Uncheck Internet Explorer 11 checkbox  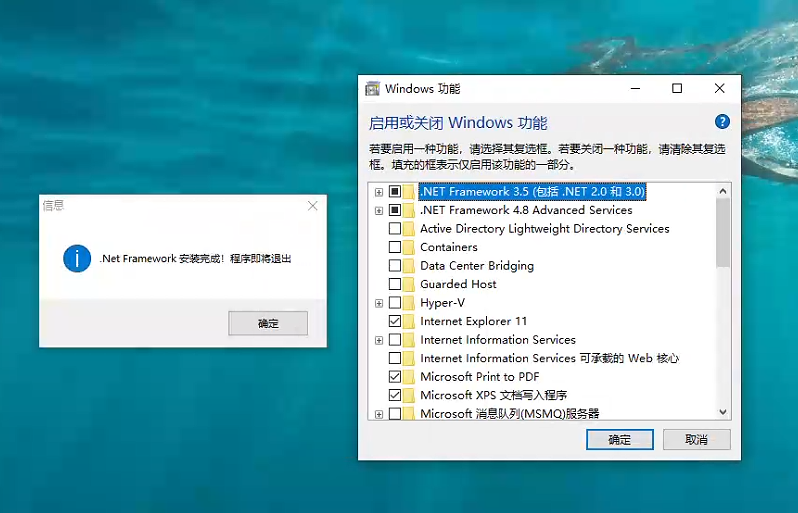(395, 321)
